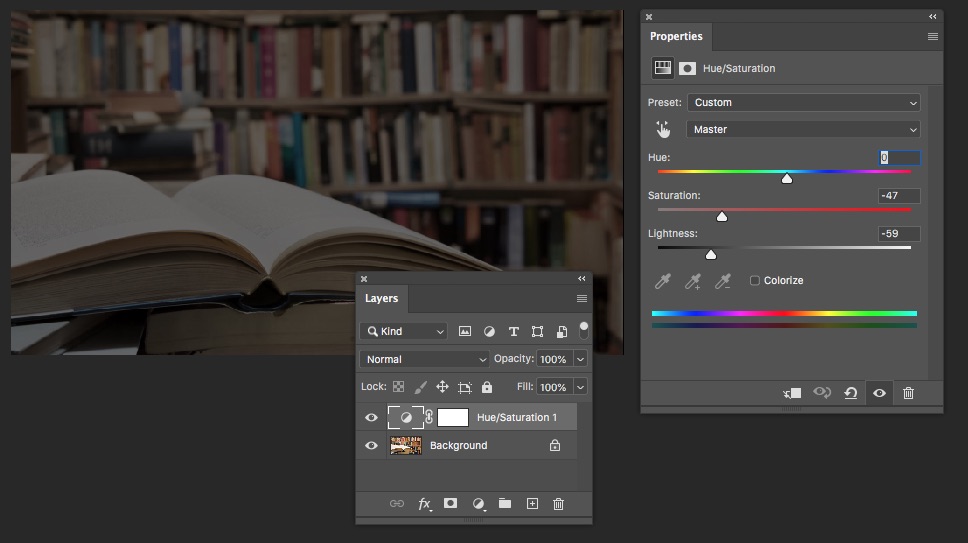Click the Lightness value field

click(x=899, y=234)
